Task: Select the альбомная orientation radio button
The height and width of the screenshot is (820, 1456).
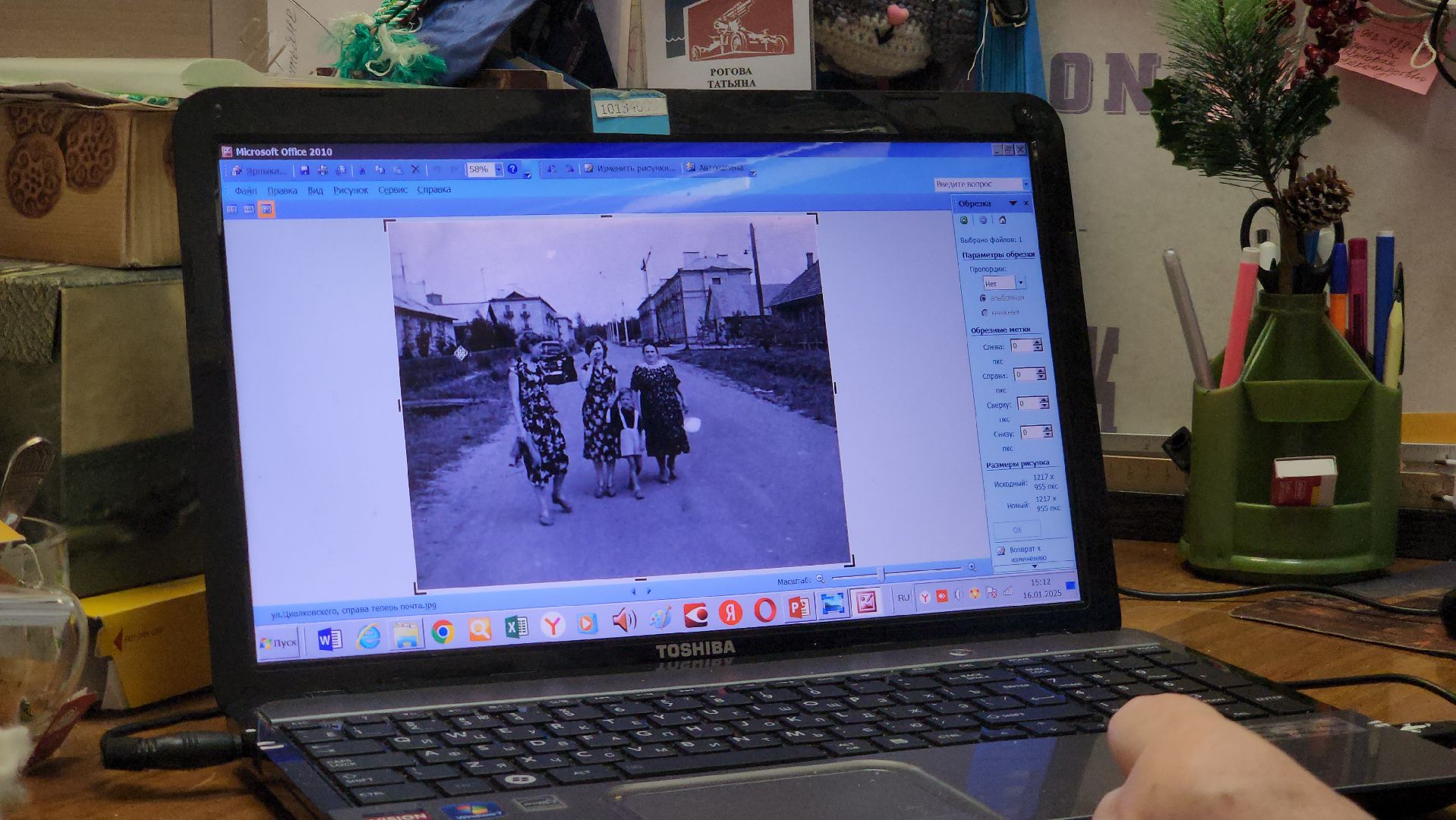Action: (983, 298)
